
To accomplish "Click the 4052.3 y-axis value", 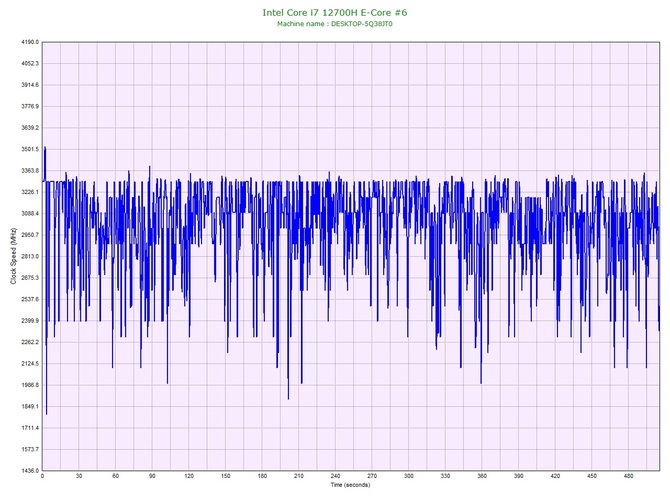I will 30,64.
